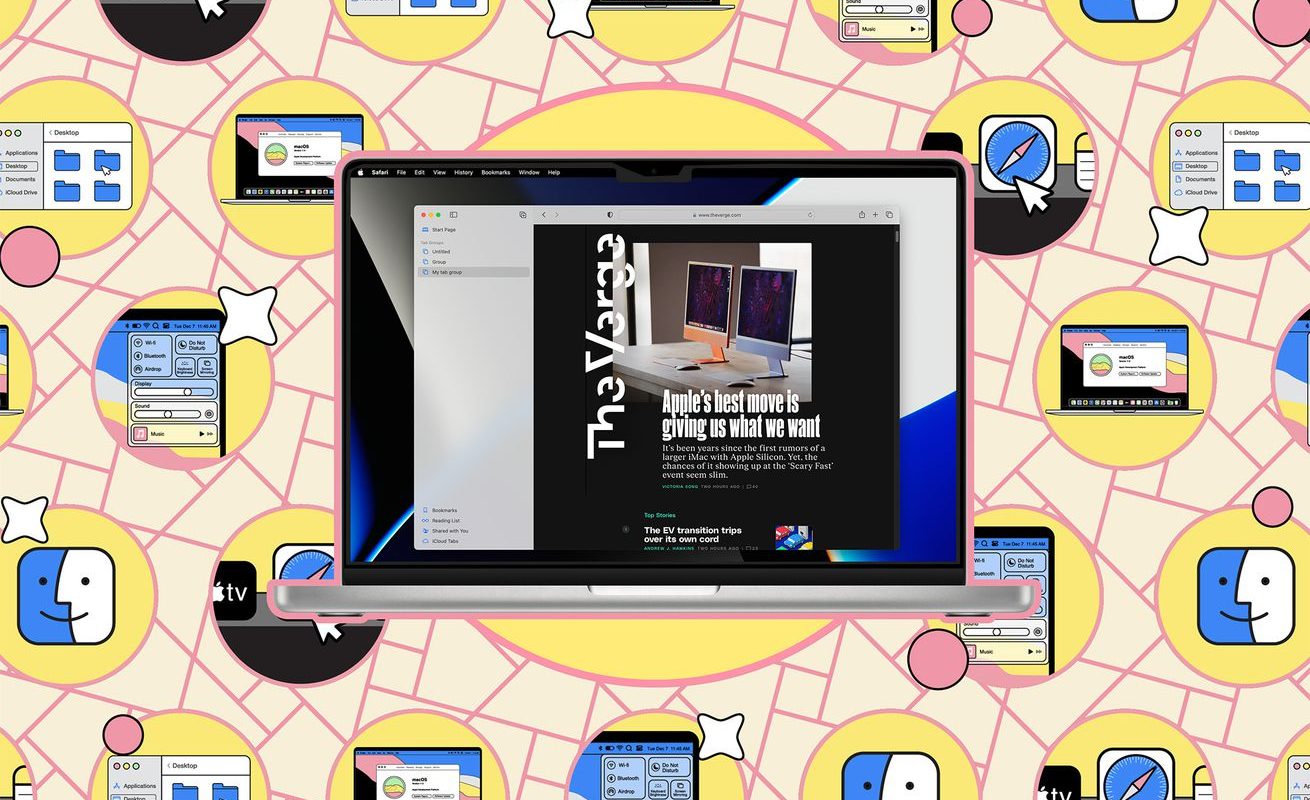Show the tab overview icon
Image resolution: width=1310 pixels, height=800 pixels.
tap(889, 215)
